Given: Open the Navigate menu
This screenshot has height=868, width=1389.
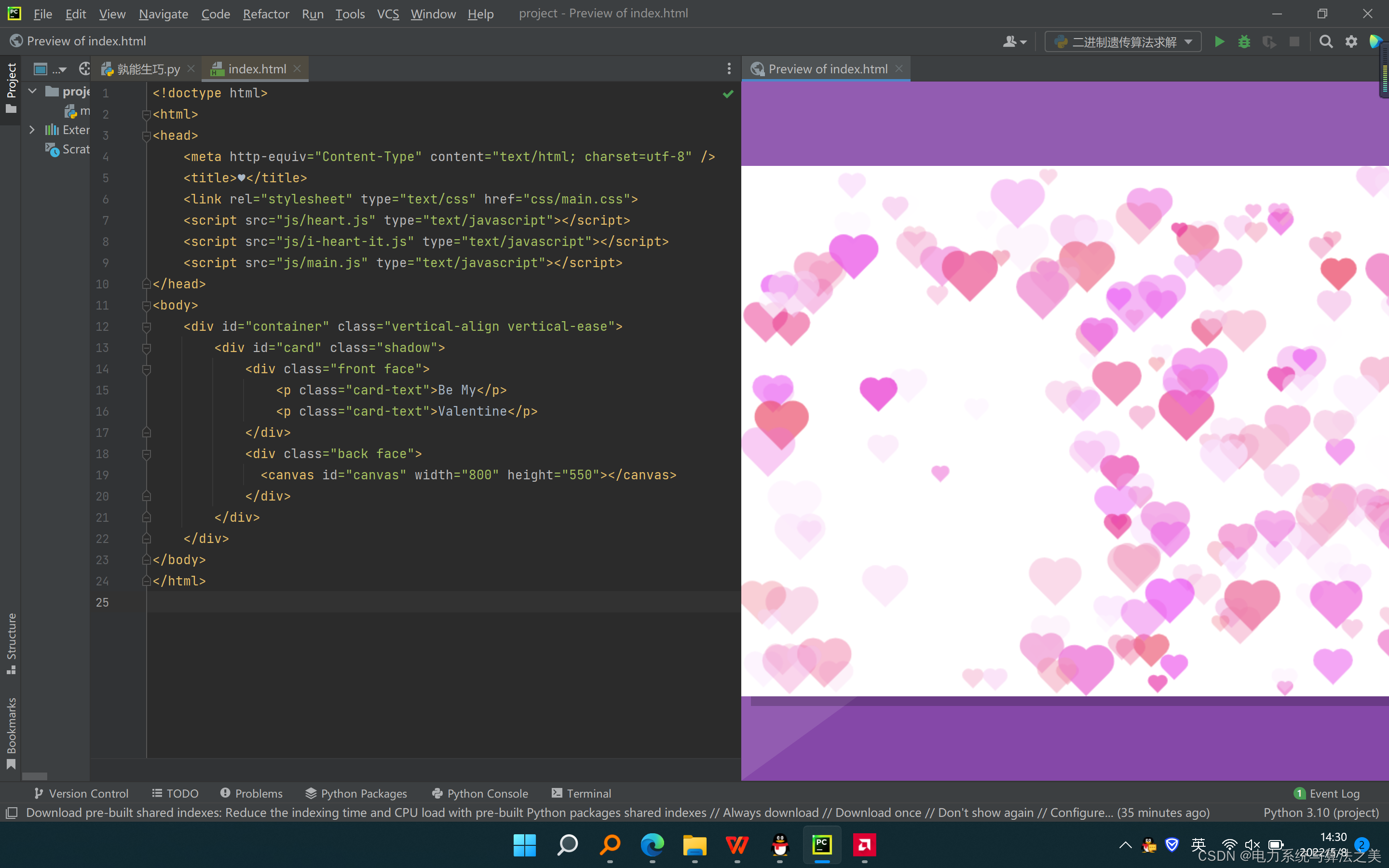Looking at the screenshot, I should click(163, 14).
